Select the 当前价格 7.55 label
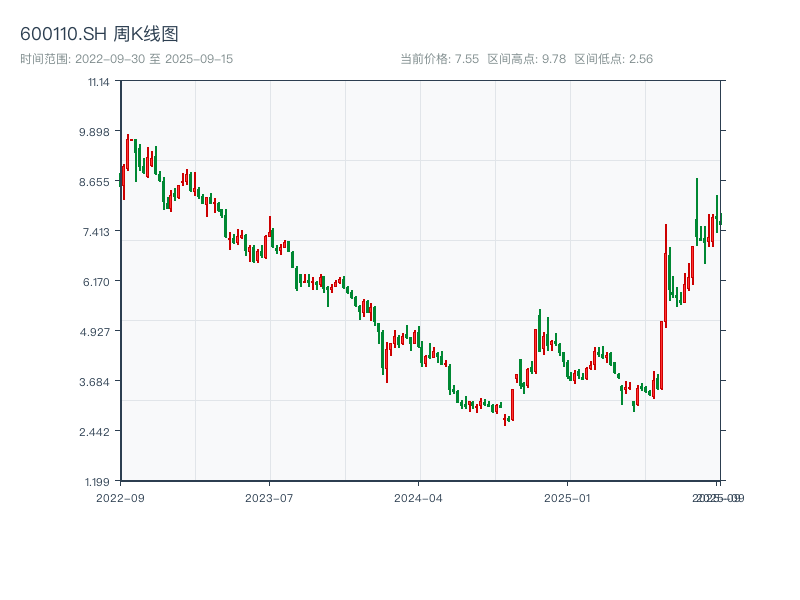Viewport: 800px width, 600px height. pos(439,59)
